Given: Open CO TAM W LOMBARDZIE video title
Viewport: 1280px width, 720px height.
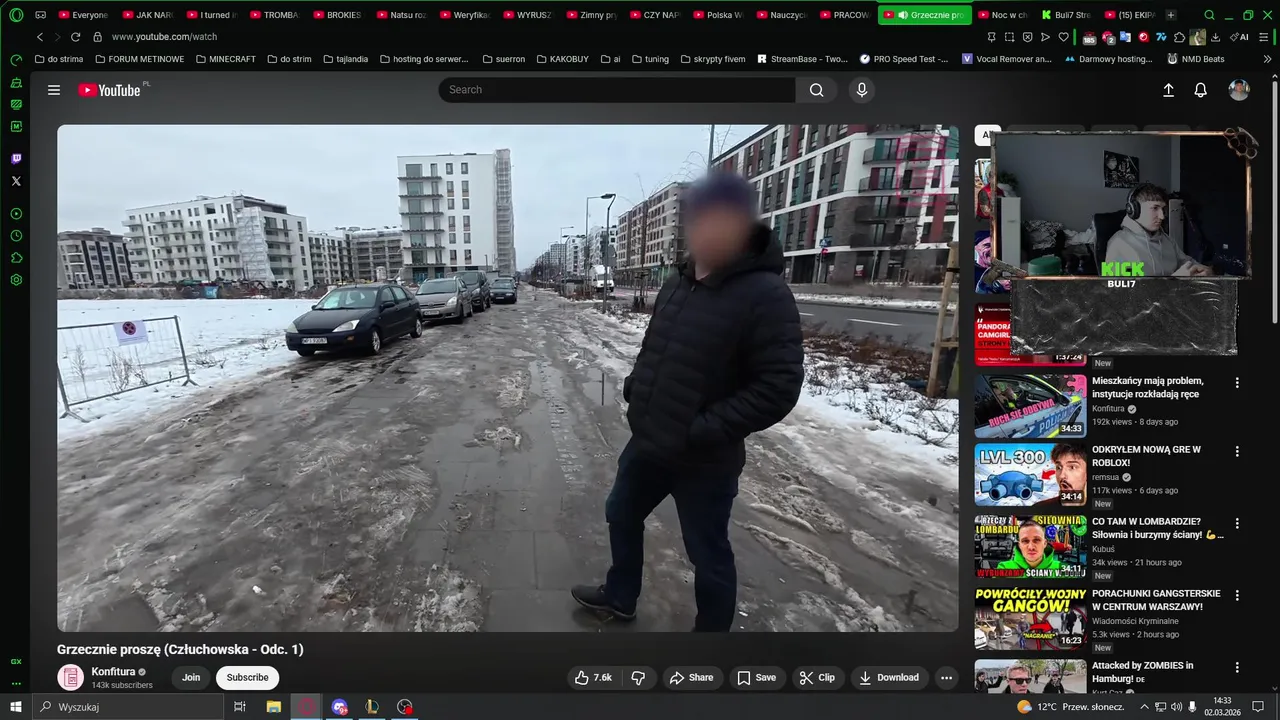Looking at the screenshot, I should [1157, 528].
